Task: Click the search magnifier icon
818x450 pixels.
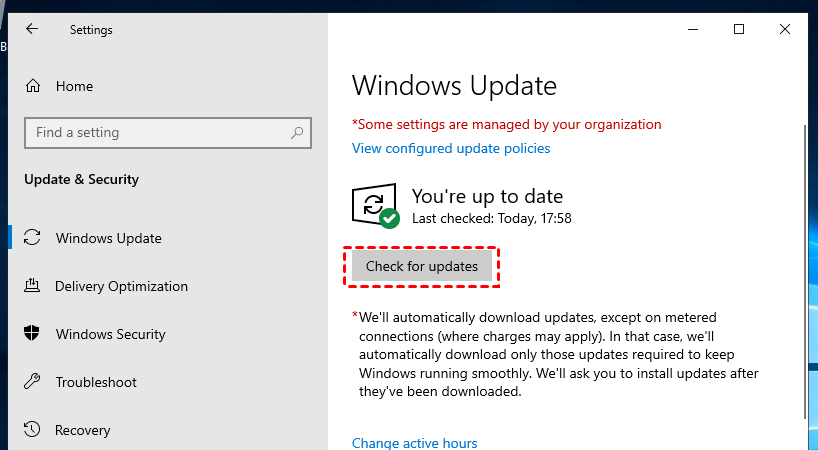Action: coord(297,132)
